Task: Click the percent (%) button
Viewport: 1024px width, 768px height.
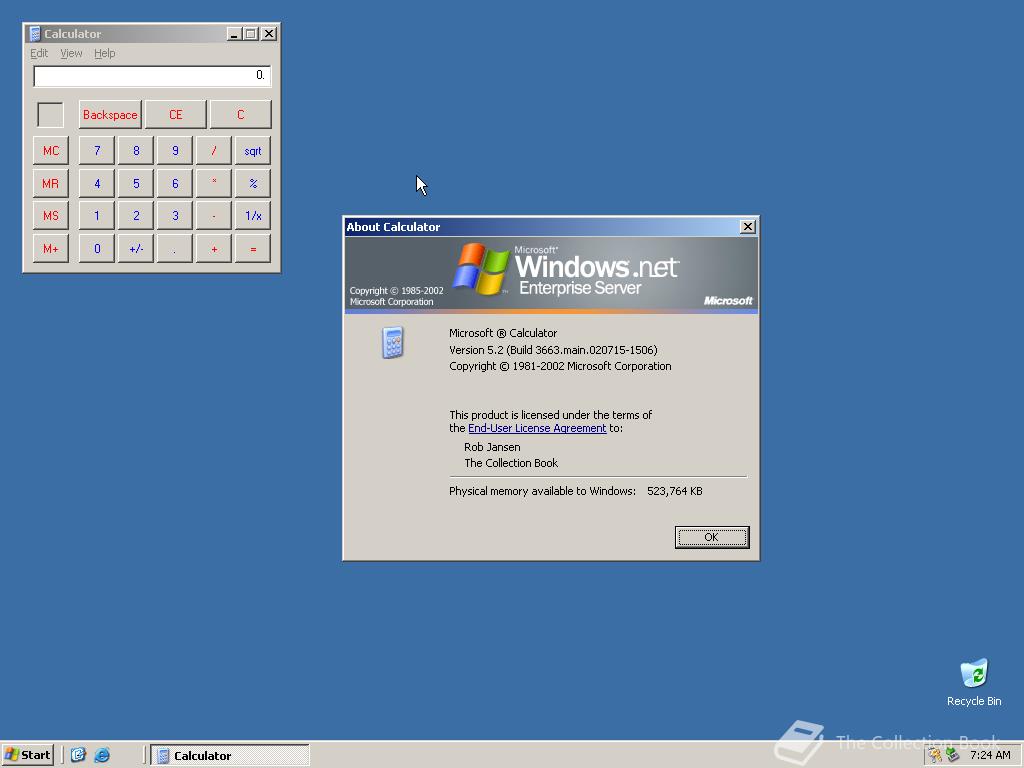Action: pyautogui.click(x=253, y=184)
